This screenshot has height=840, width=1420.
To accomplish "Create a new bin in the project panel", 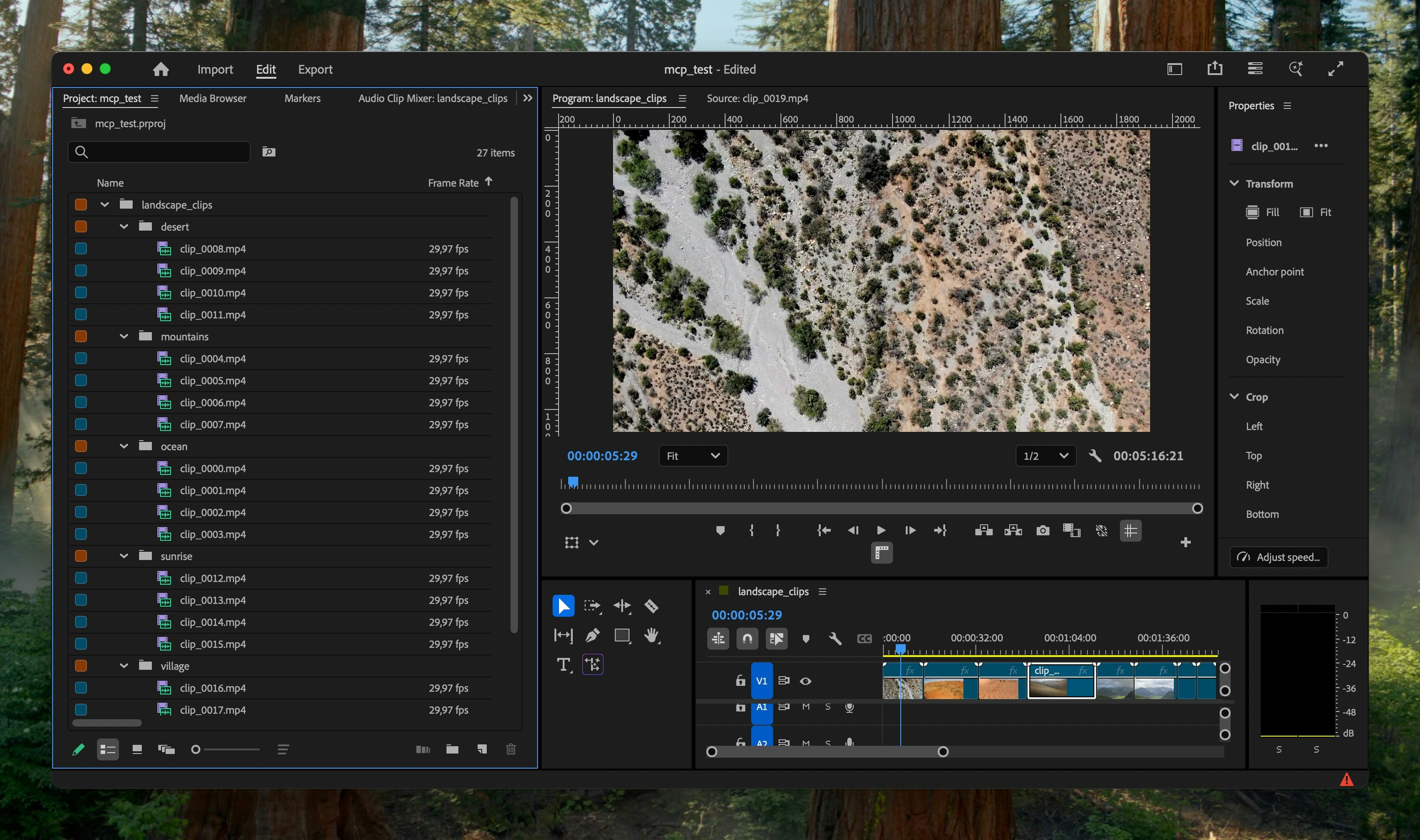I will tap(452, 748).
